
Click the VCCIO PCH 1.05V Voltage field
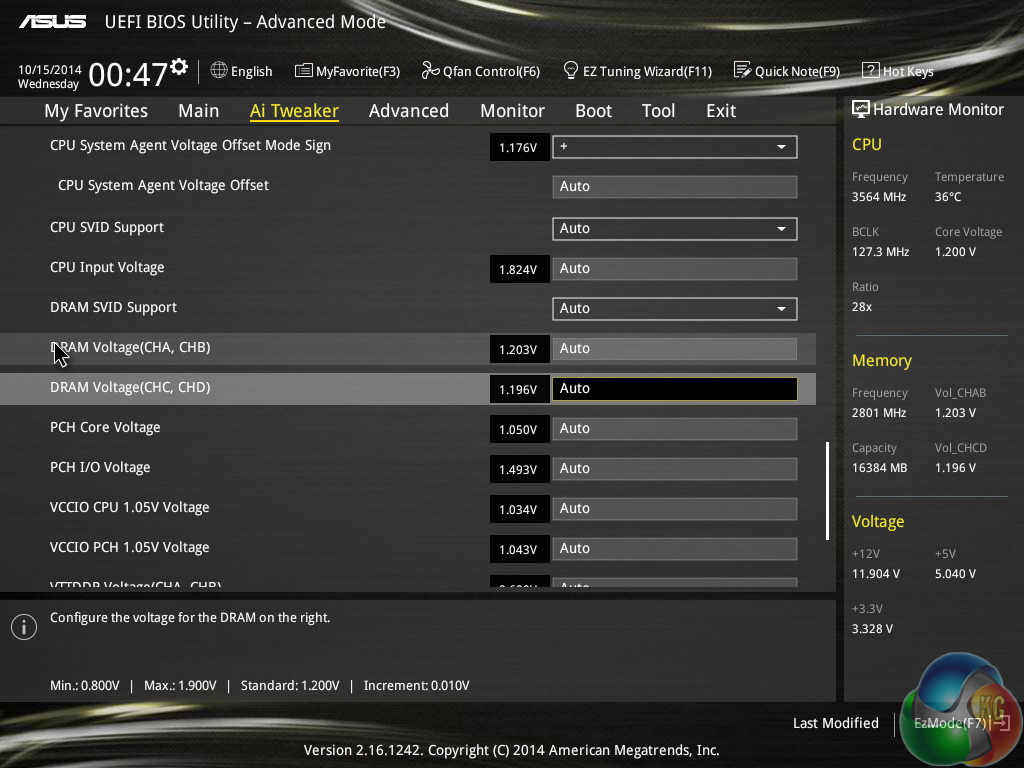[675, 549]
